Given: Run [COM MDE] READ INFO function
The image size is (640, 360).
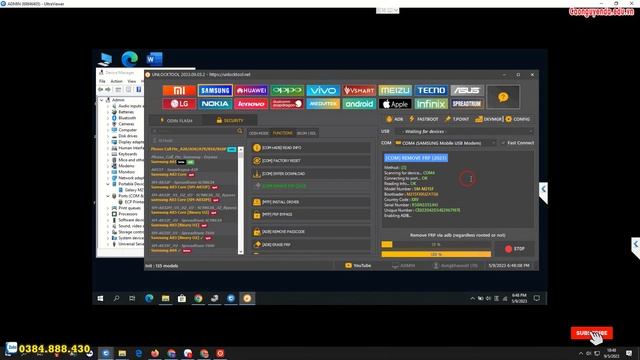Looking at the screenshot, I should pyautogui.click(x=310, y=148).
